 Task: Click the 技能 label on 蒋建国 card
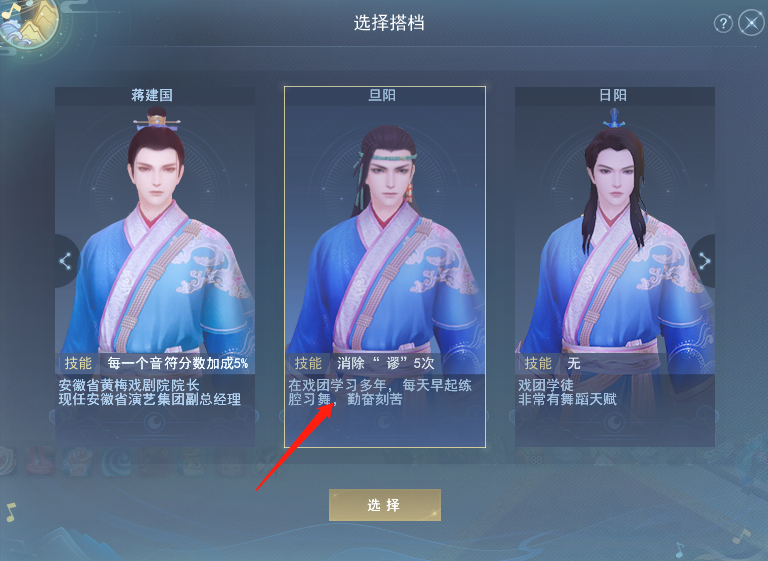[78, 363]
